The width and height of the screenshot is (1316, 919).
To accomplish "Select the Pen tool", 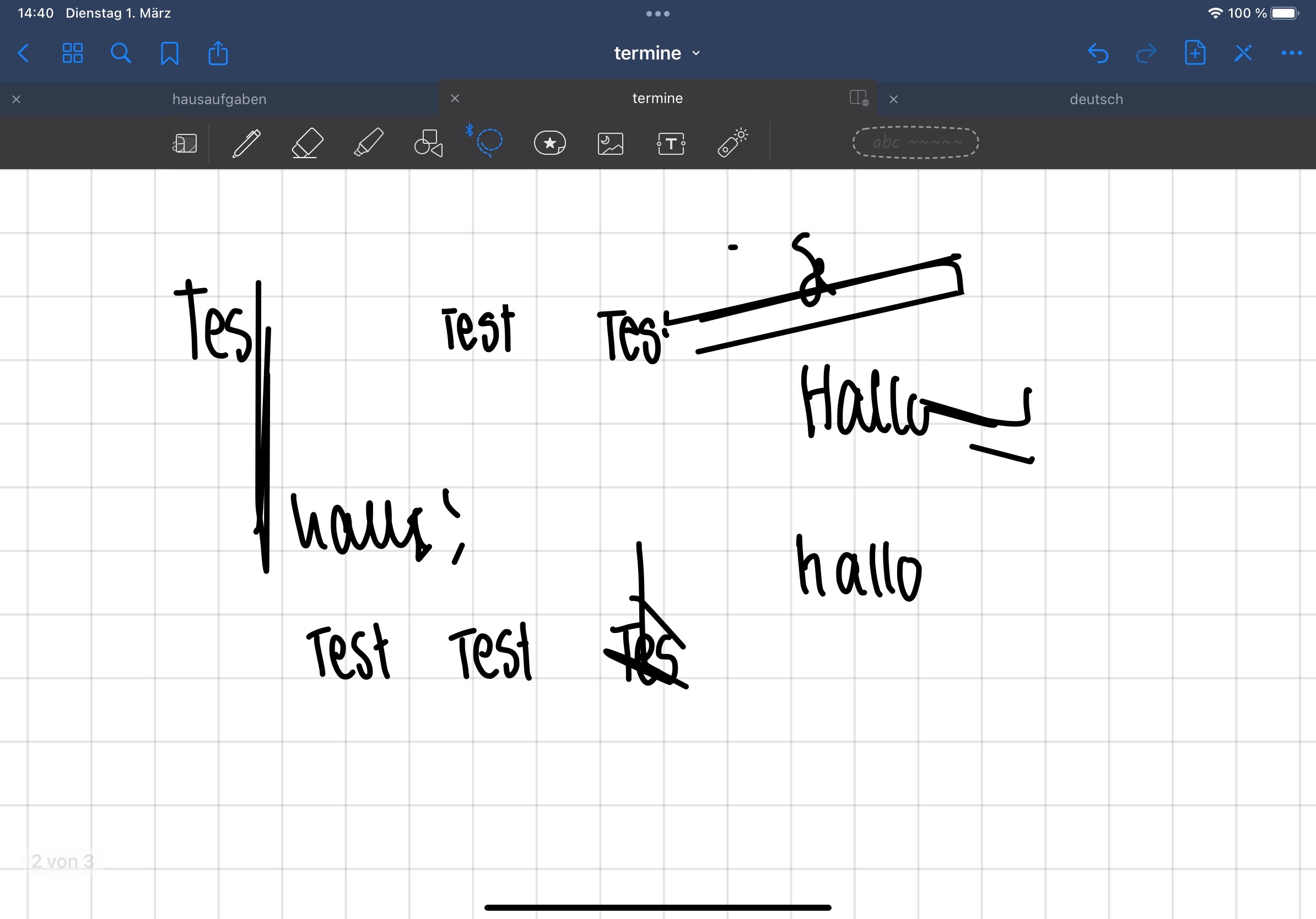I will click(246, 143).
